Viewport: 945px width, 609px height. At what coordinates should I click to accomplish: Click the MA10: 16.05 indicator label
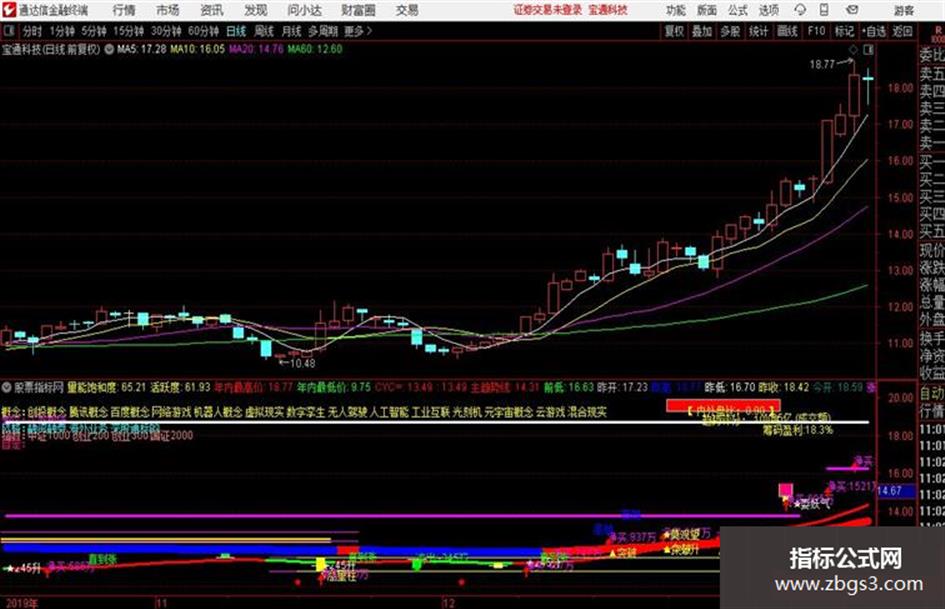tap(198, 49)
